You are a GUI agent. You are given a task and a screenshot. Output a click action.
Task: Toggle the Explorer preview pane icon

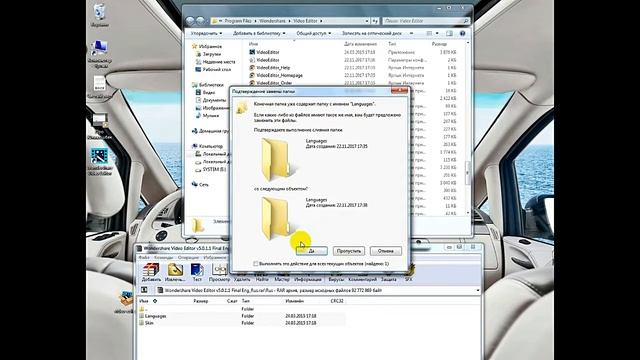pos(449,33)
